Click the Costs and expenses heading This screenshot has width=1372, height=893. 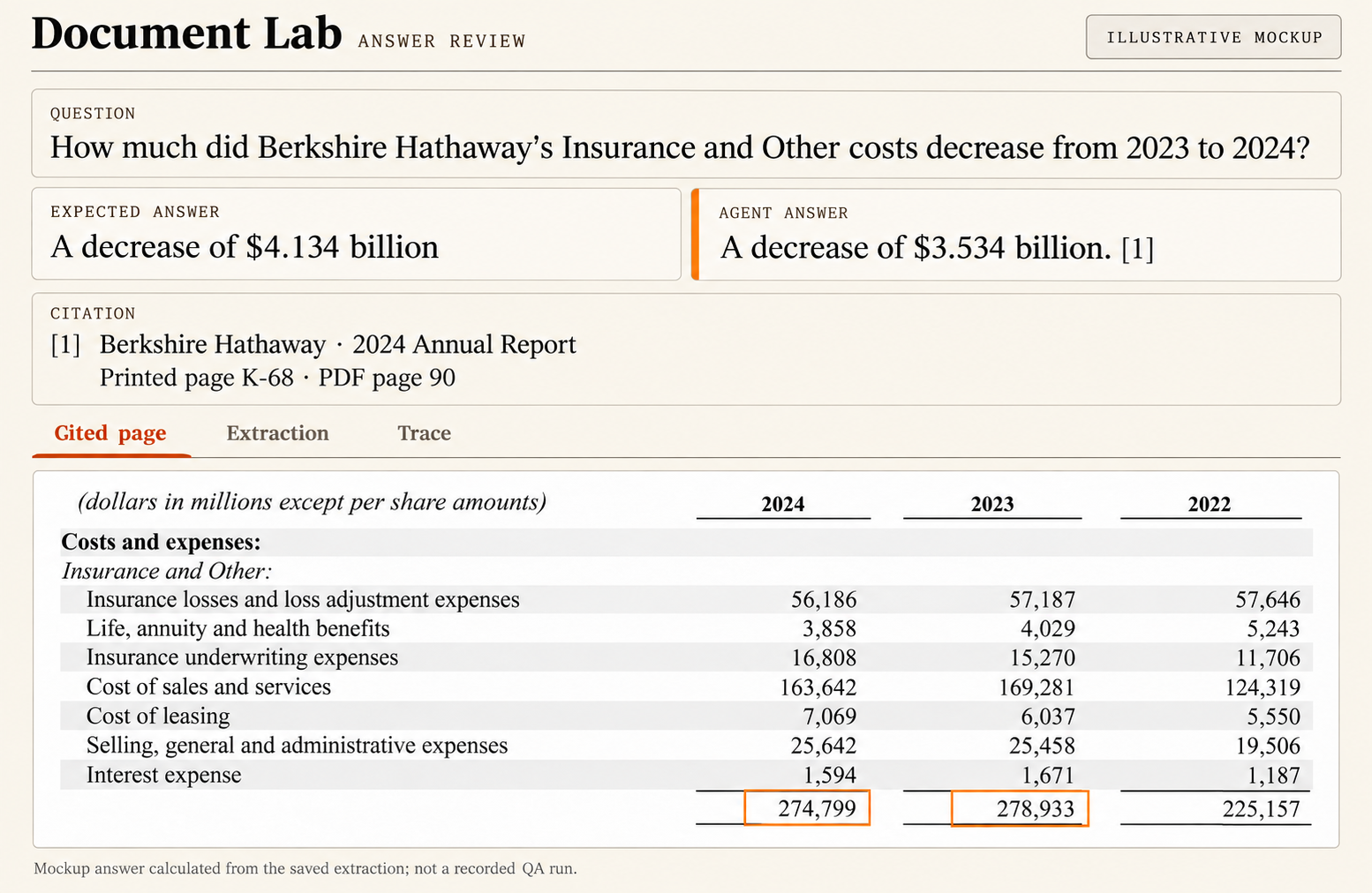tap(161, 542)
